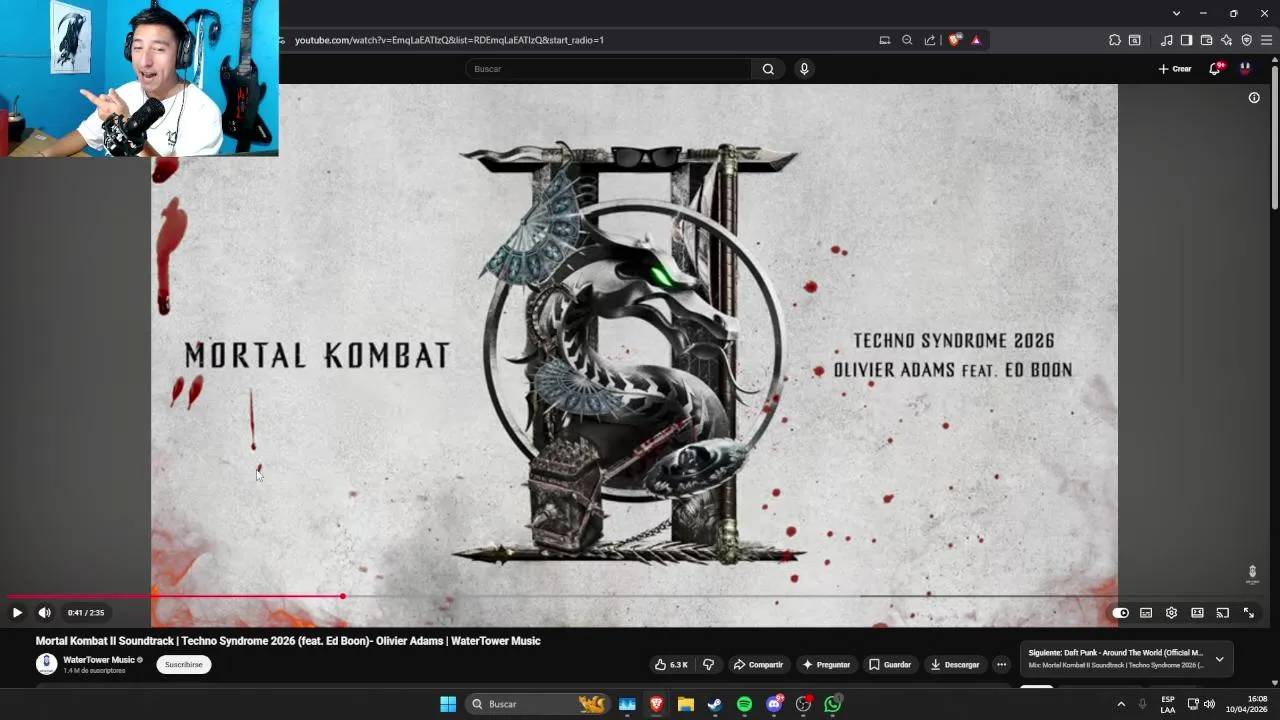Like the video with 6.3 K likes
Screen dimensions: 1280x720
(671, 664)
